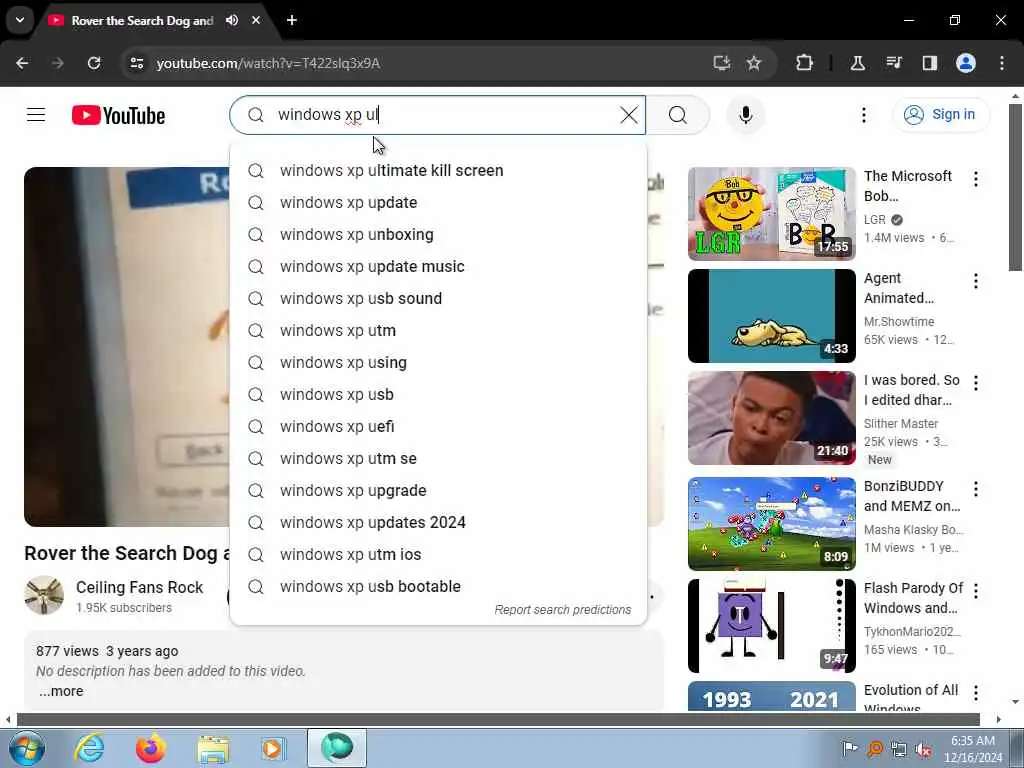The image size is (1024, 768).
Task: Select suggestion windows xp utm ios
Action: pos(438,554)
